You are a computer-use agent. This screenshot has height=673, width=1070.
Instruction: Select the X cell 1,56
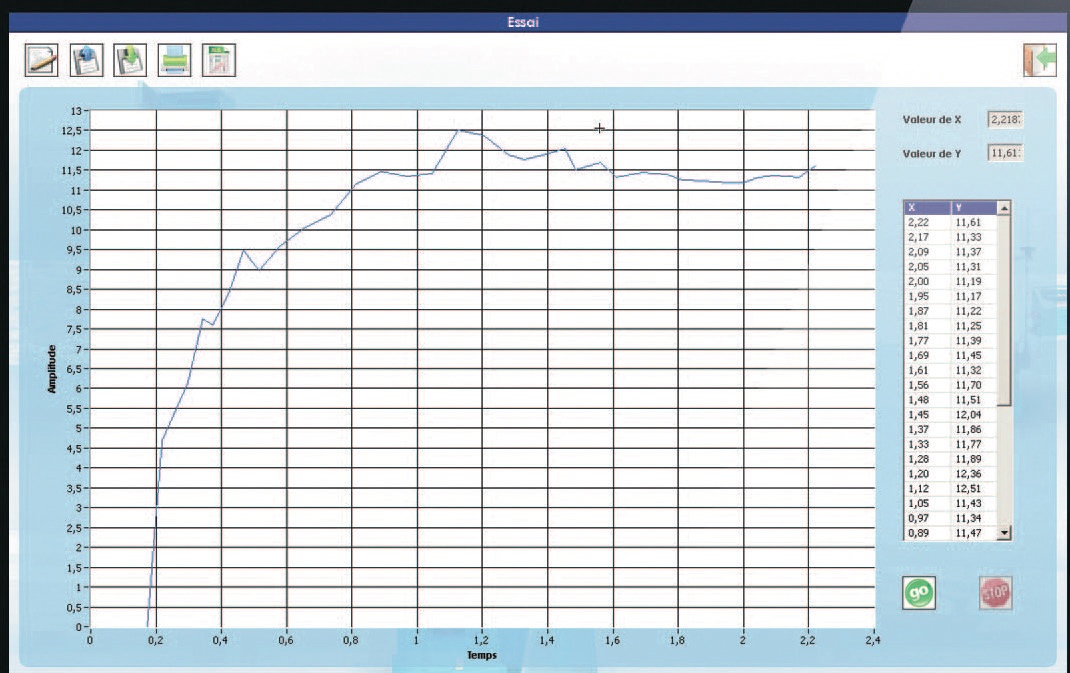click(927, 385)
